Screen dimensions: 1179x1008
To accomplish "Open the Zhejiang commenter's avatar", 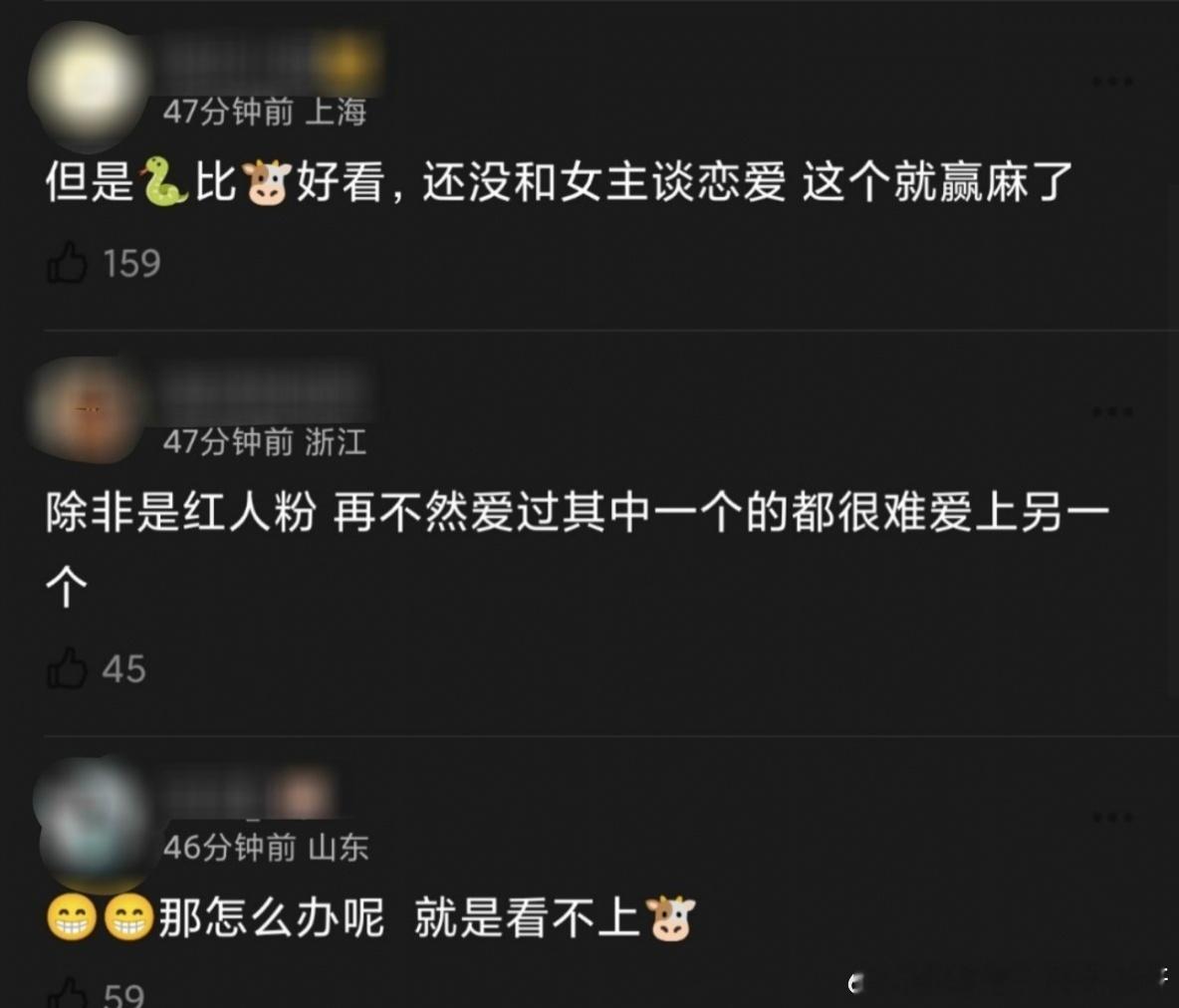I will pyautogui.click(x=89, y=410).
